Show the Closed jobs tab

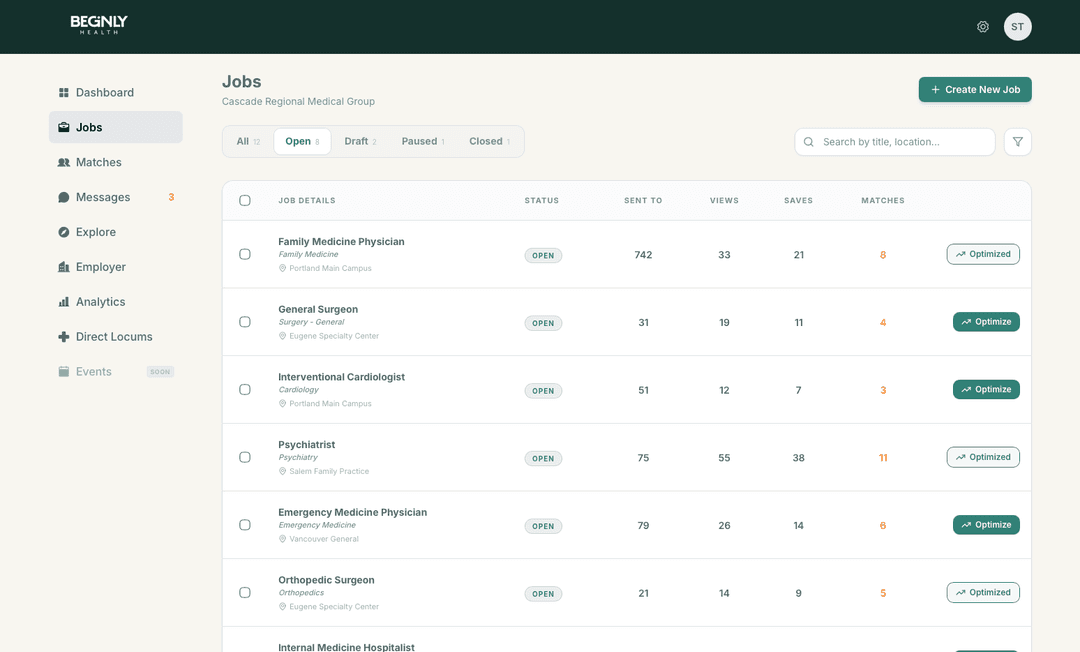489,141
